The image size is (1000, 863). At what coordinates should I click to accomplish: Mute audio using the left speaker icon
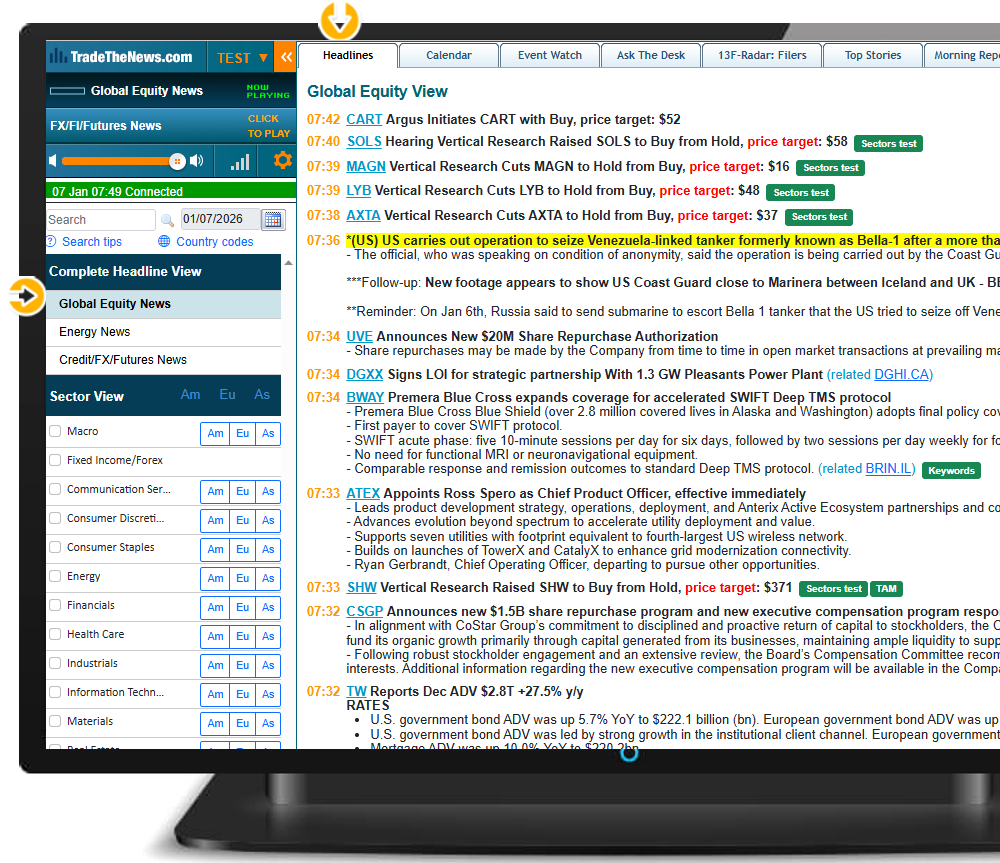pyautogui.click(x=53, y=161)
